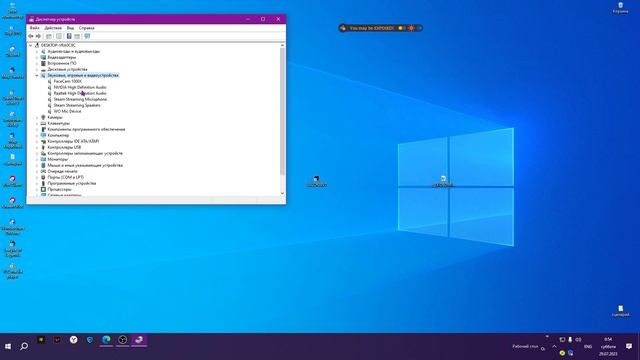The width and height of the screenshot is (640, 360).
Task: Expand Мыши и иные указывающие устройства
Action: click(37, 165)
